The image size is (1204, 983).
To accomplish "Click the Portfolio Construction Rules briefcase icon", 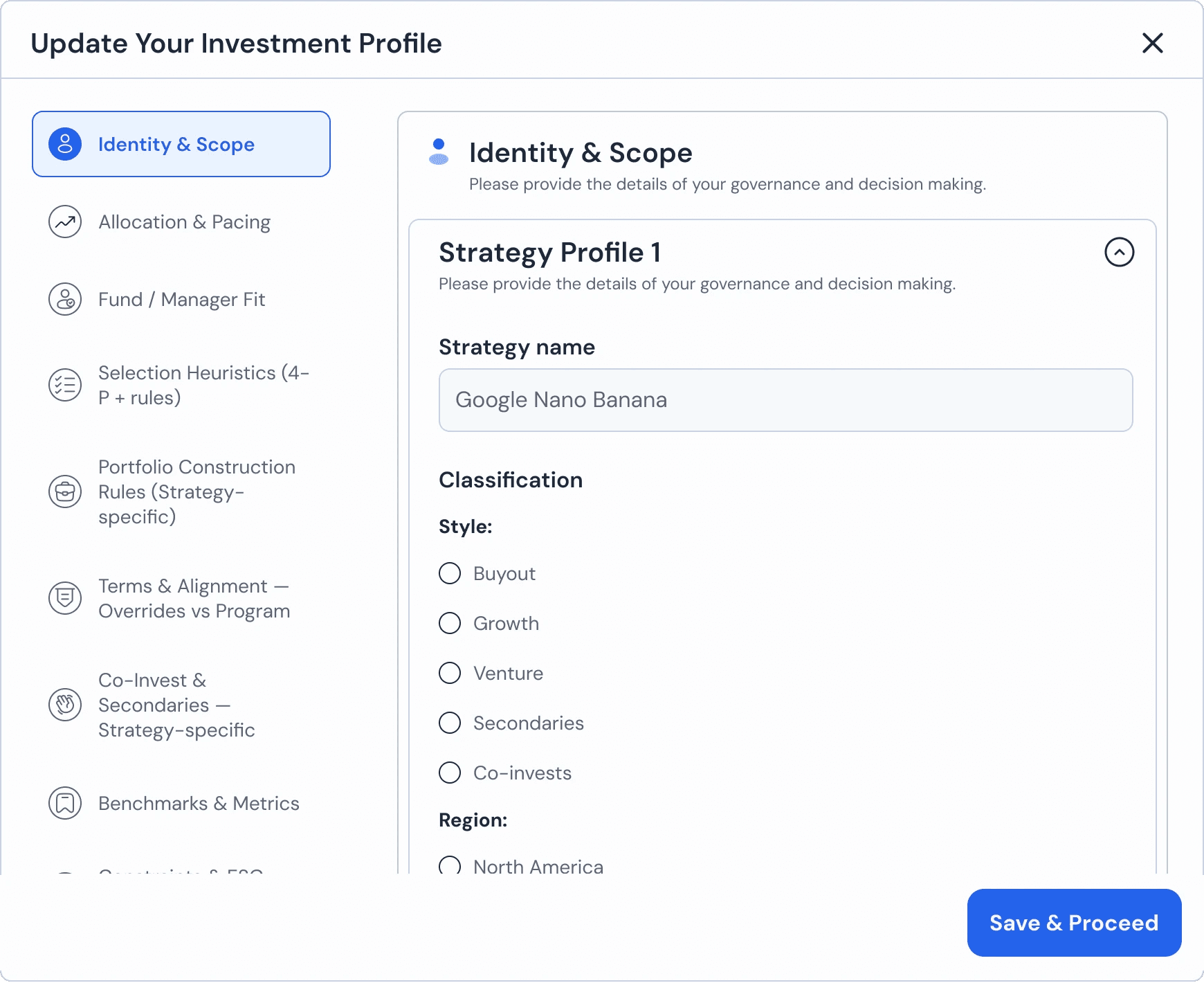I will (x=65, y=491).
